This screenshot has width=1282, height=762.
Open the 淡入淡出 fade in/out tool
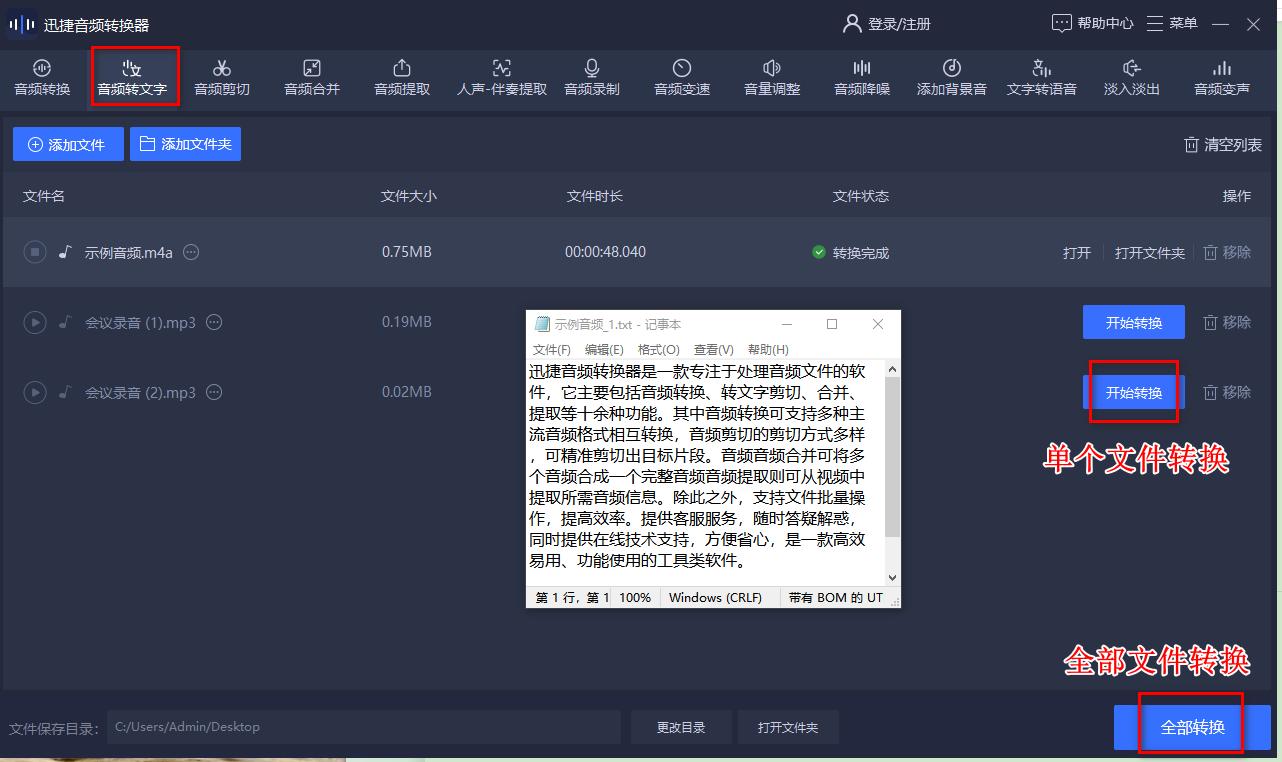[x=1131, y=77]
